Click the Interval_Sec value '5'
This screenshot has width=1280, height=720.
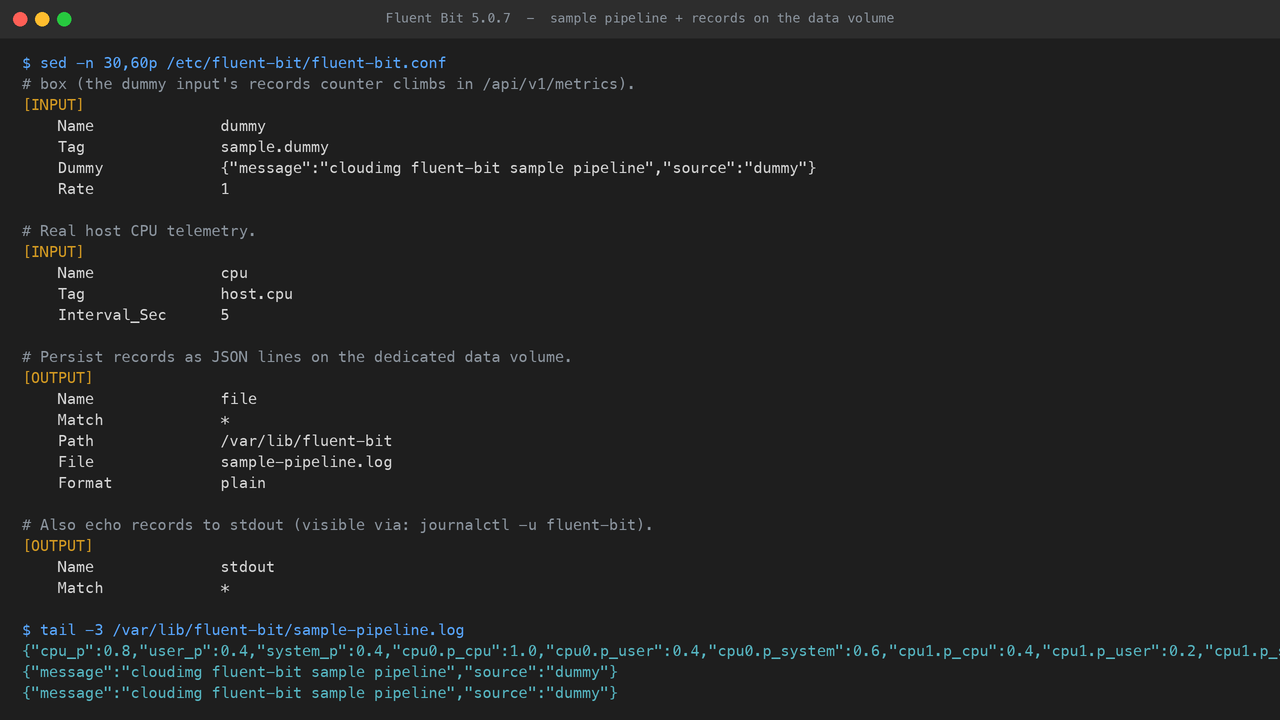pyautogui.click(x=225, y=315)
